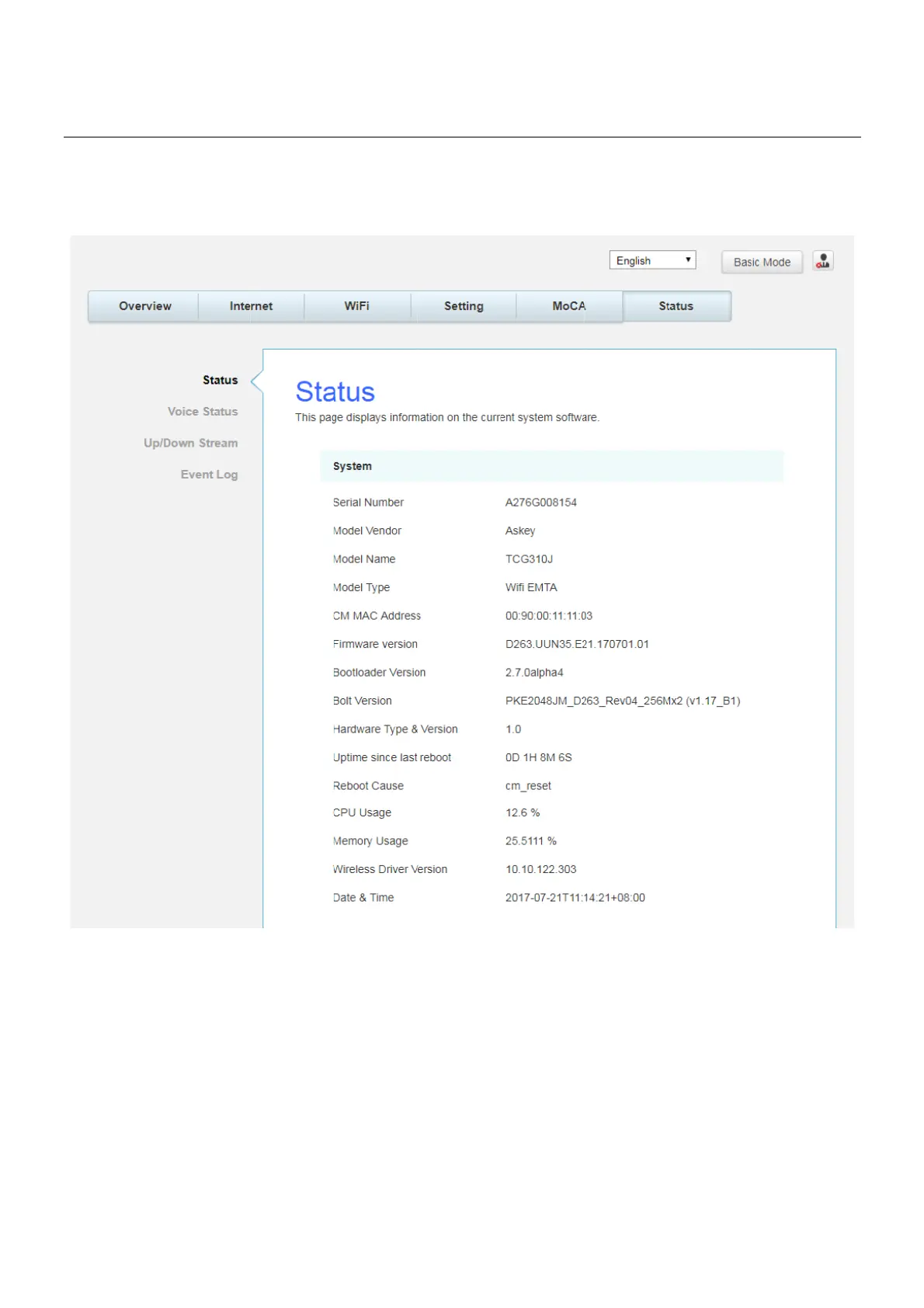
Task: Click the user account icon
Action: (822, 261)
